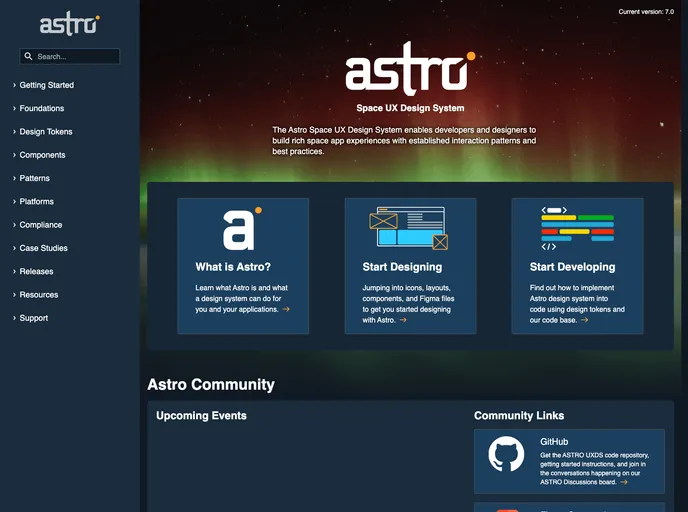The width and height of the screenshot is (688, 512).
Task: Click the astro logo in the sidebar
Action: point(69,25)
